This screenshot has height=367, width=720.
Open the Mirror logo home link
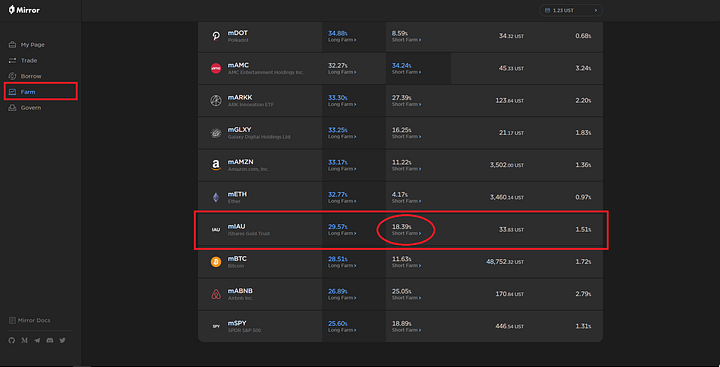(x=24, y=10)
